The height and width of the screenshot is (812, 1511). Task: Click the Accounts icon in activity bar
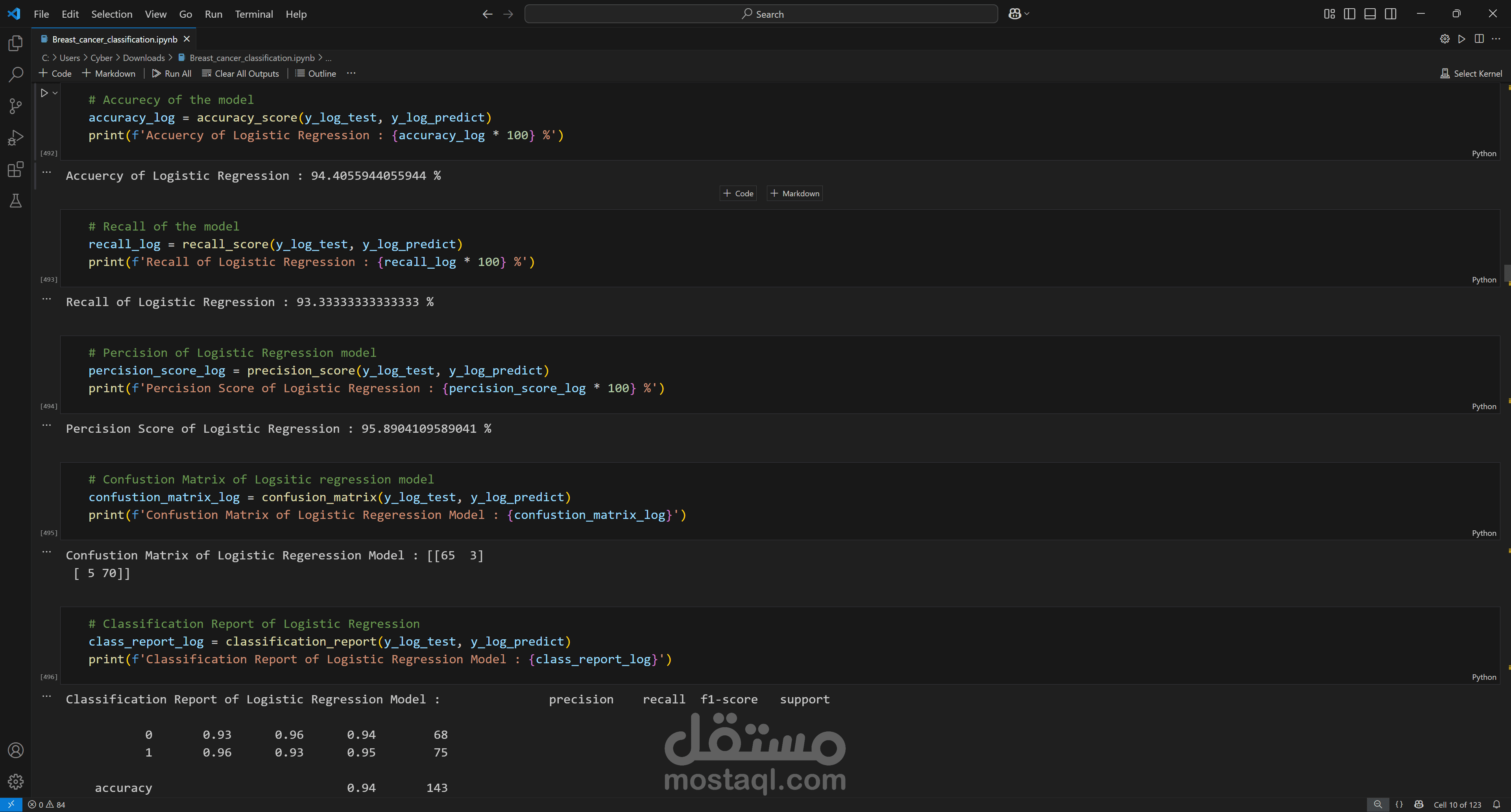coord(16,750)
